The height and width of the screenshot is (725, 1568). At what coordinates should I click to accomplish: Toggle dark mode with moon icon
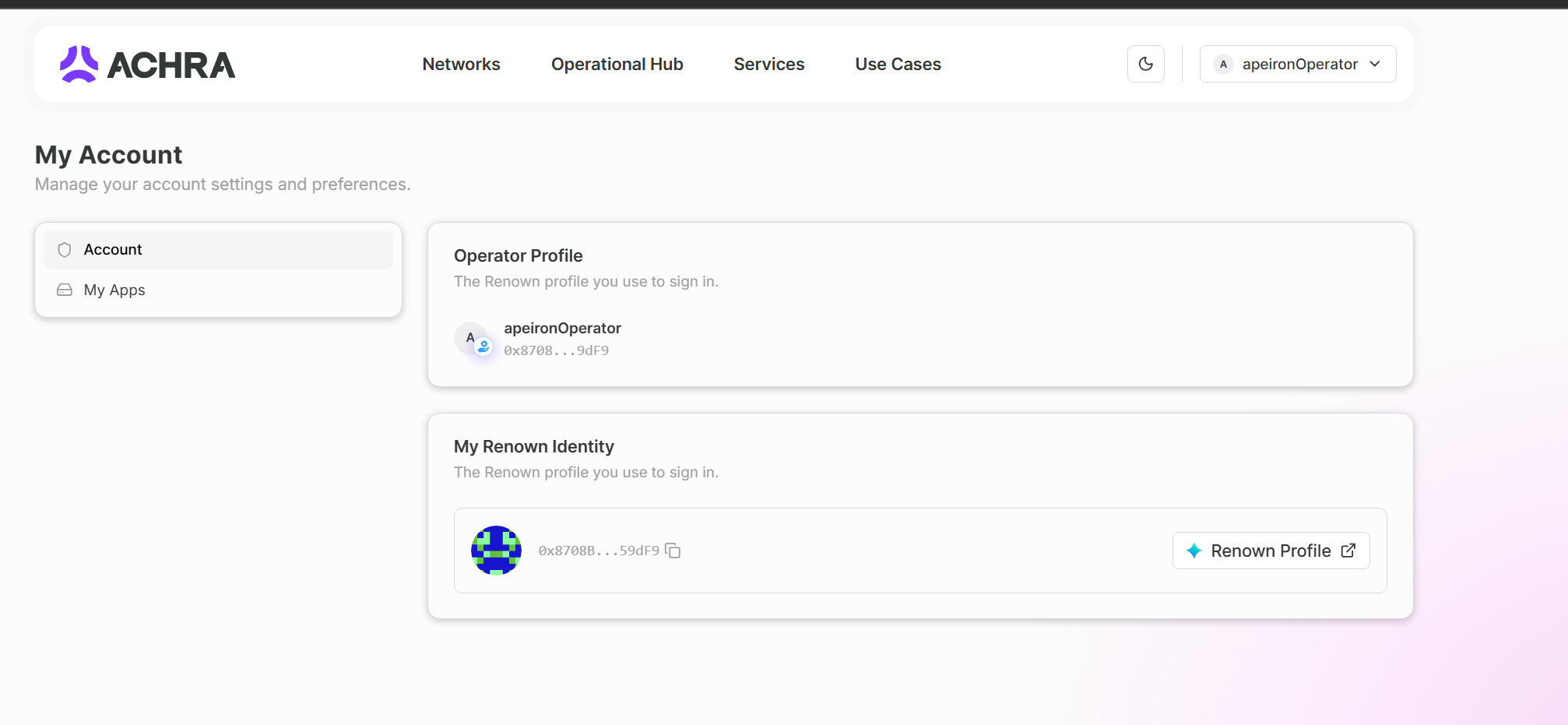point(1145,64)
